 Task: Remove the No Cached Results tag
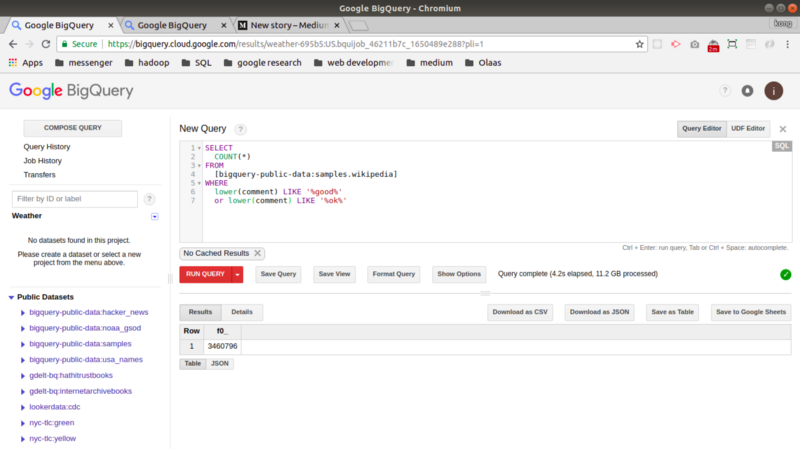coord(258,253)
